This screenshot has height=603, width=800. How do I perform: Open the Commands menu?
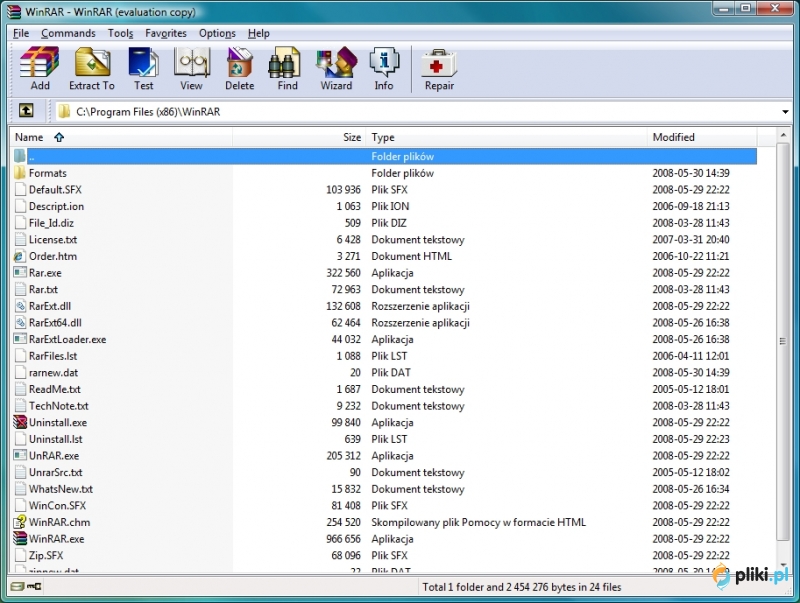(x=68, y=33)
